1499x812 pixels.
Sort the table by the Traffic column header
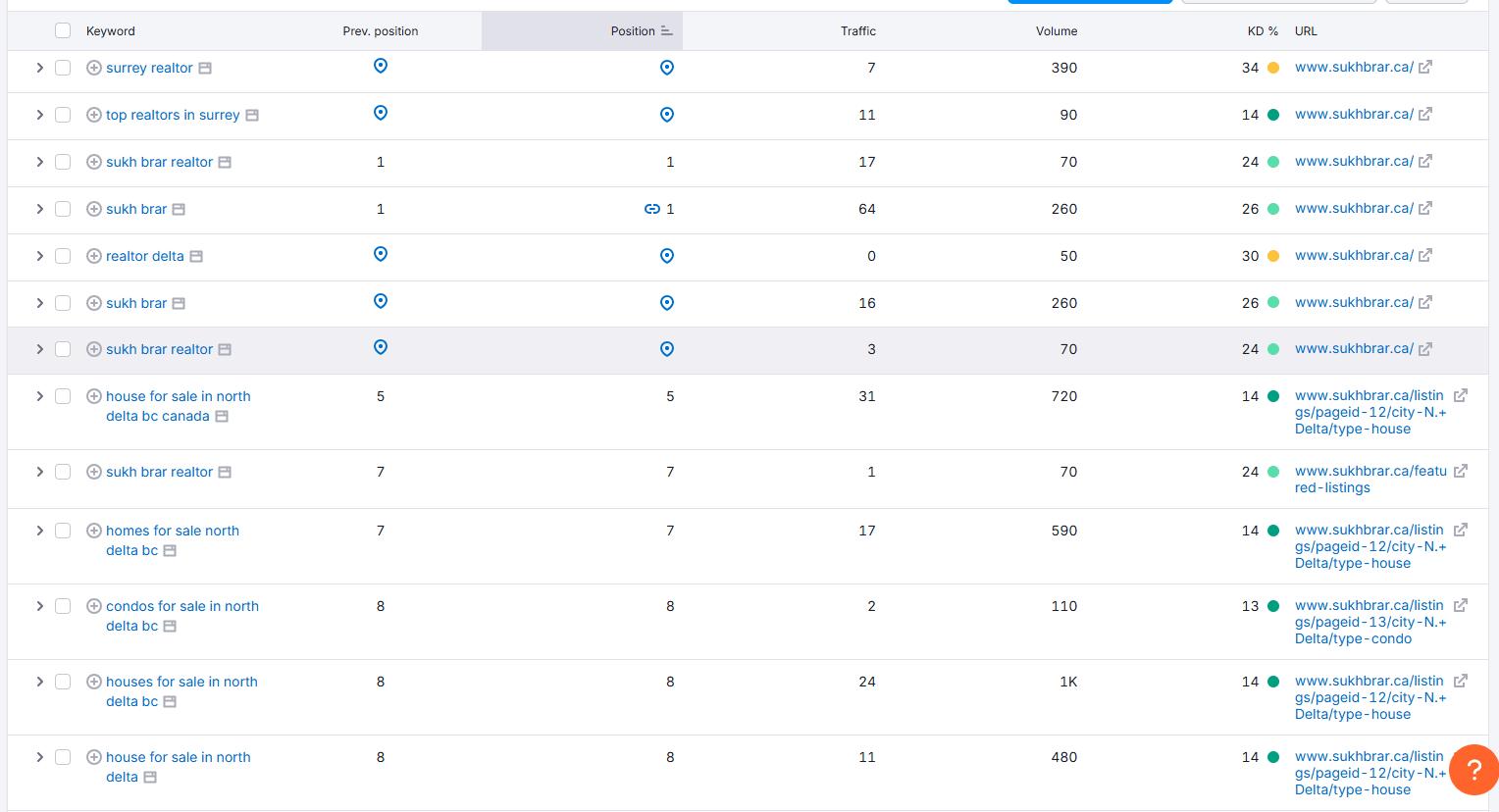coord(857,31)
